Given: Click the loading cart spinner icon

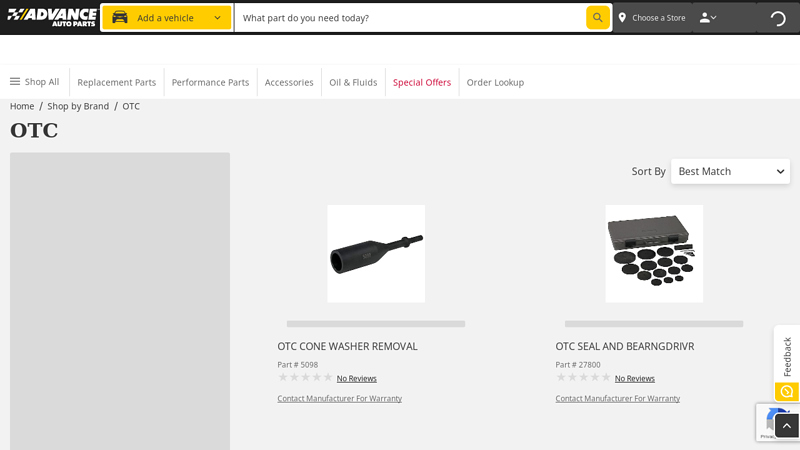Looking at the screenshot, I should [x=778, y=18].
